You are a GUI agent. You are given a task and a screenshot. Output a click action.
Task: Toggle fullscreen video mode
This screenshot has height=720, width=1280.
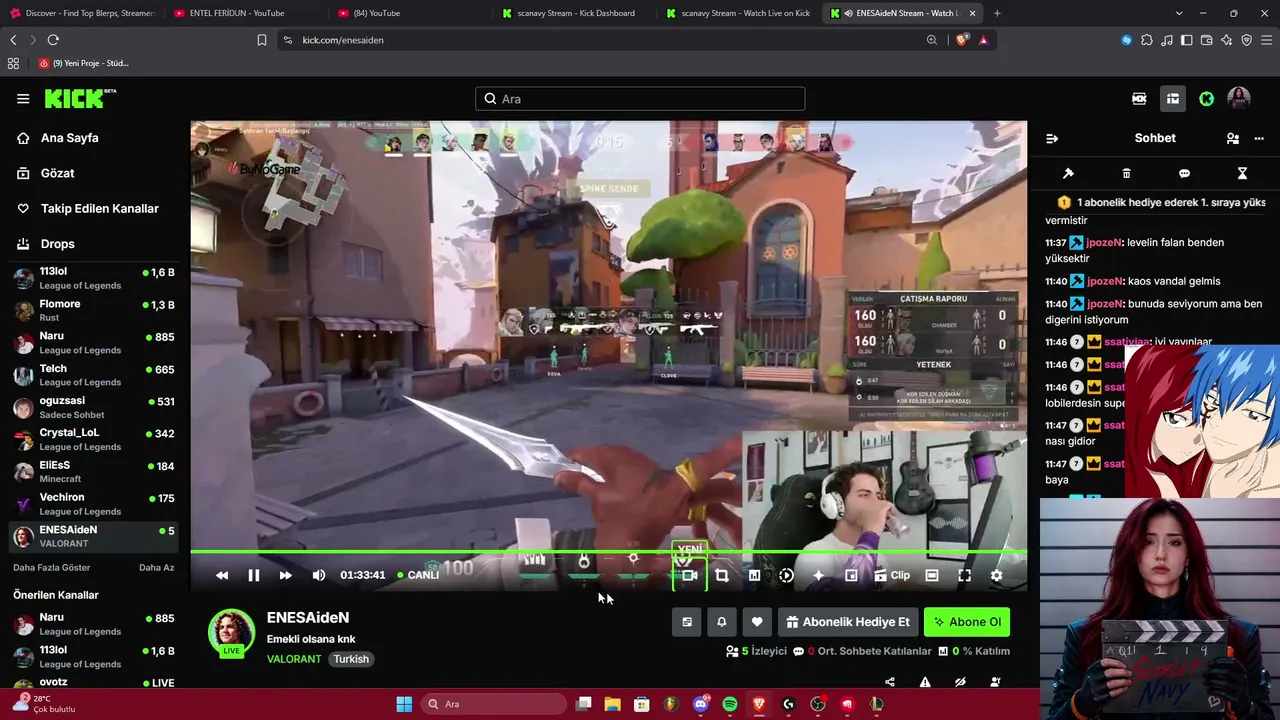click(964, 575)
